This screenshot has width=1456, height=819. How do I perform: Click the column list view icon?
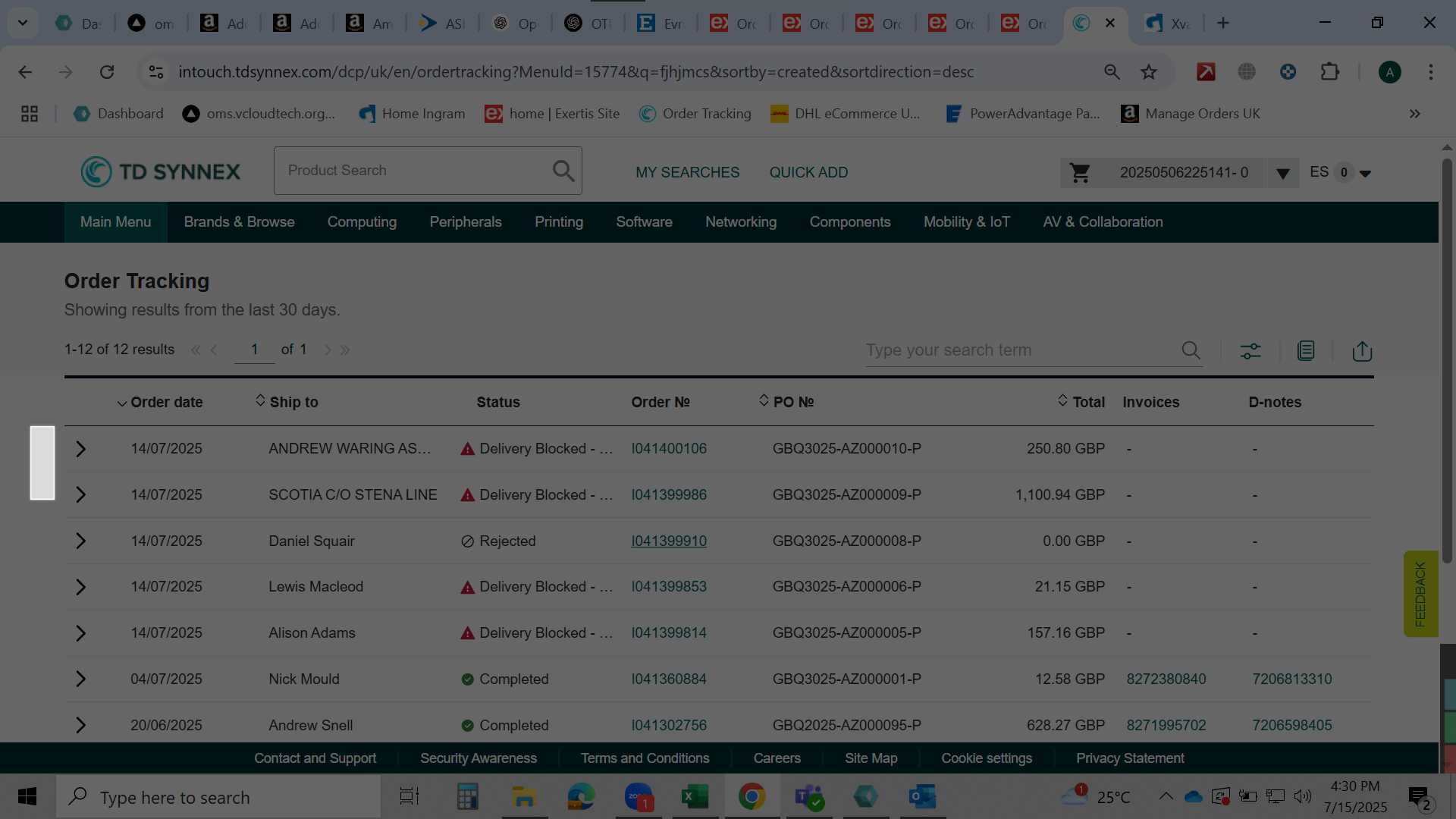(x=1306, y=350)
